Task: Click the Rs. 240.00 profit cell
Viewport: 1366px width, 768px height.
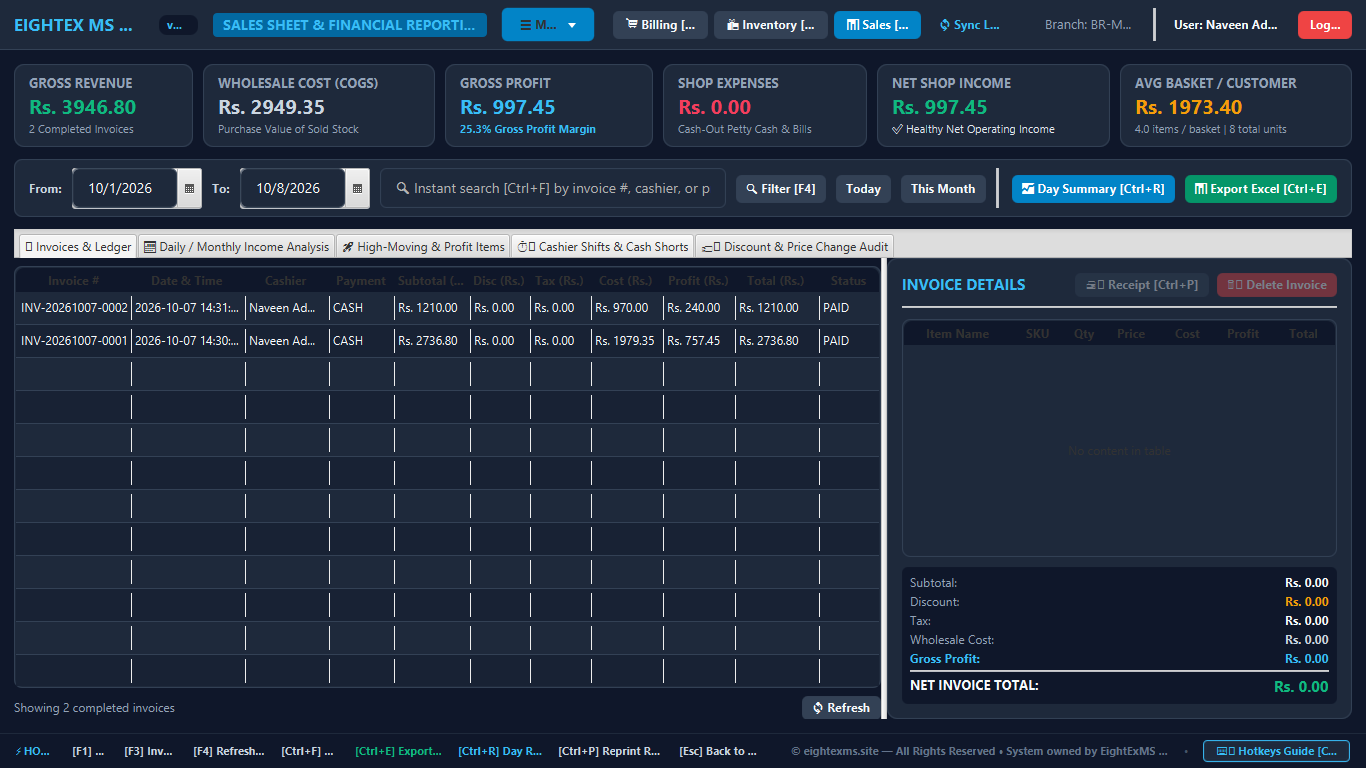Action: pyautogui.click(x=699, y=308)
